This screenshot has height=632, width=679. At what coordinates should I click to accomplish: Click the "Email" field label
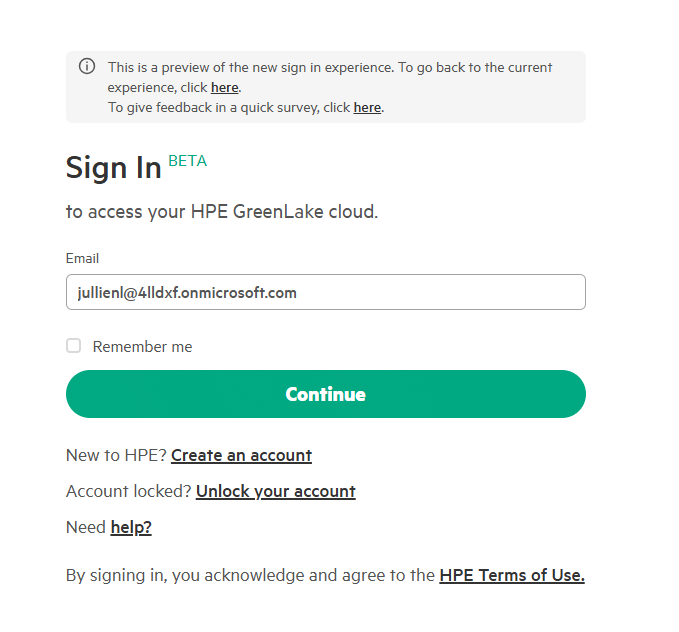click(x=82, y=258)
